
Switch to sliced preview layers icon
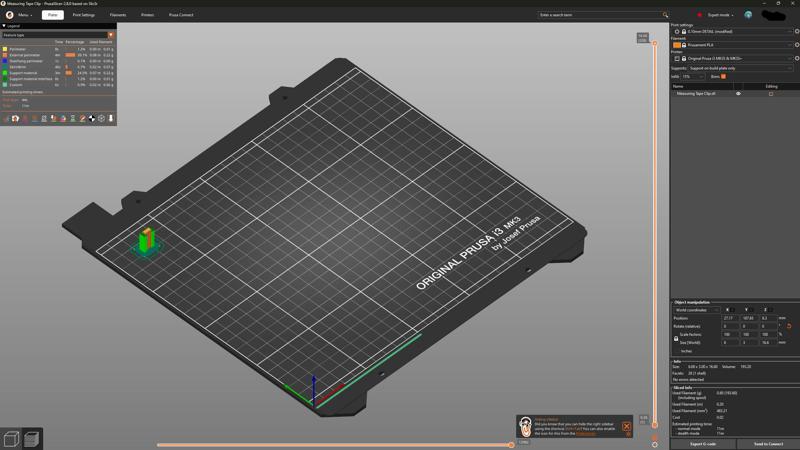pos(32,439)
